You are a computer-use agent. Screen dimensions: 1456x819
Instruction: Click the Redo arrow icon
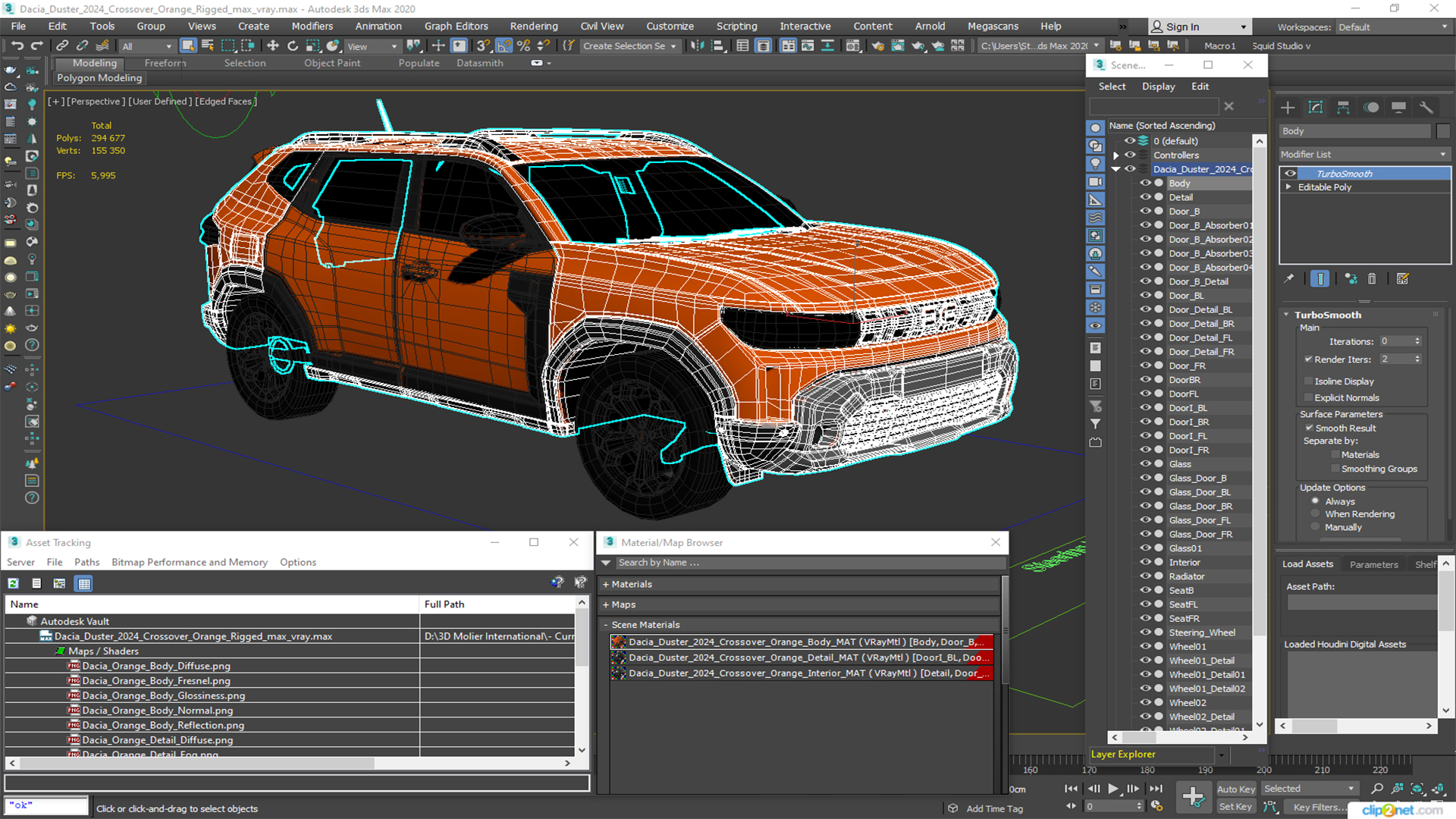[x=36, y=45]
